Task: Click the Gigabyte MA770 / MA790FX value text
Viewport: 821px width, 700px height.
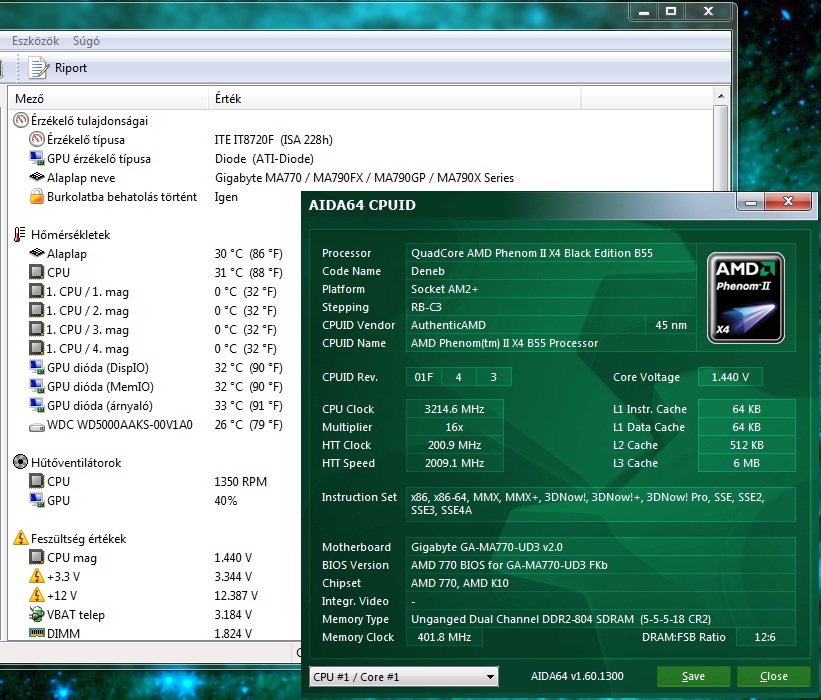Action: click(364, 177)
